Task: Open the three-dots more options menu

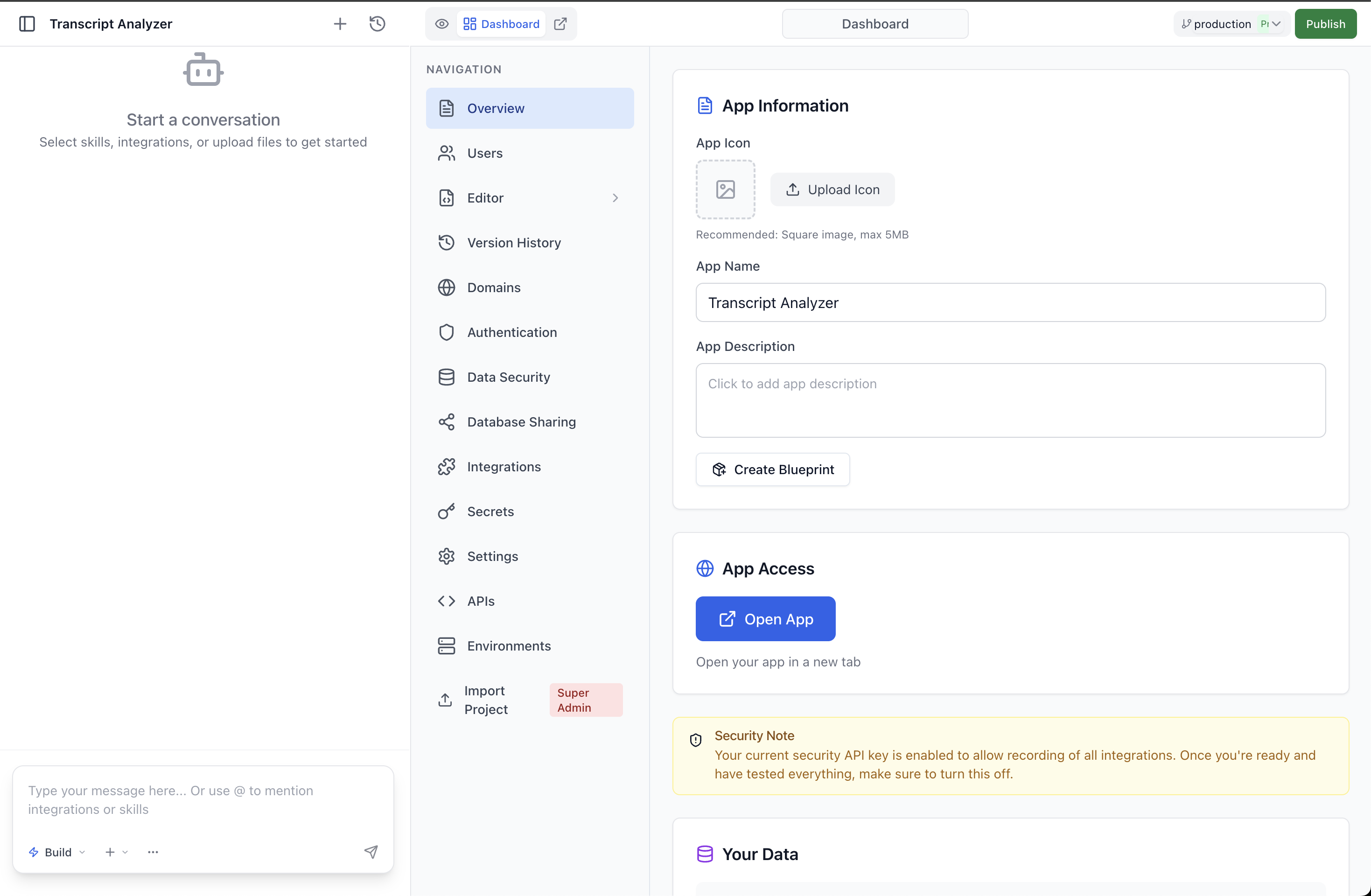Action: coord(153,852)
